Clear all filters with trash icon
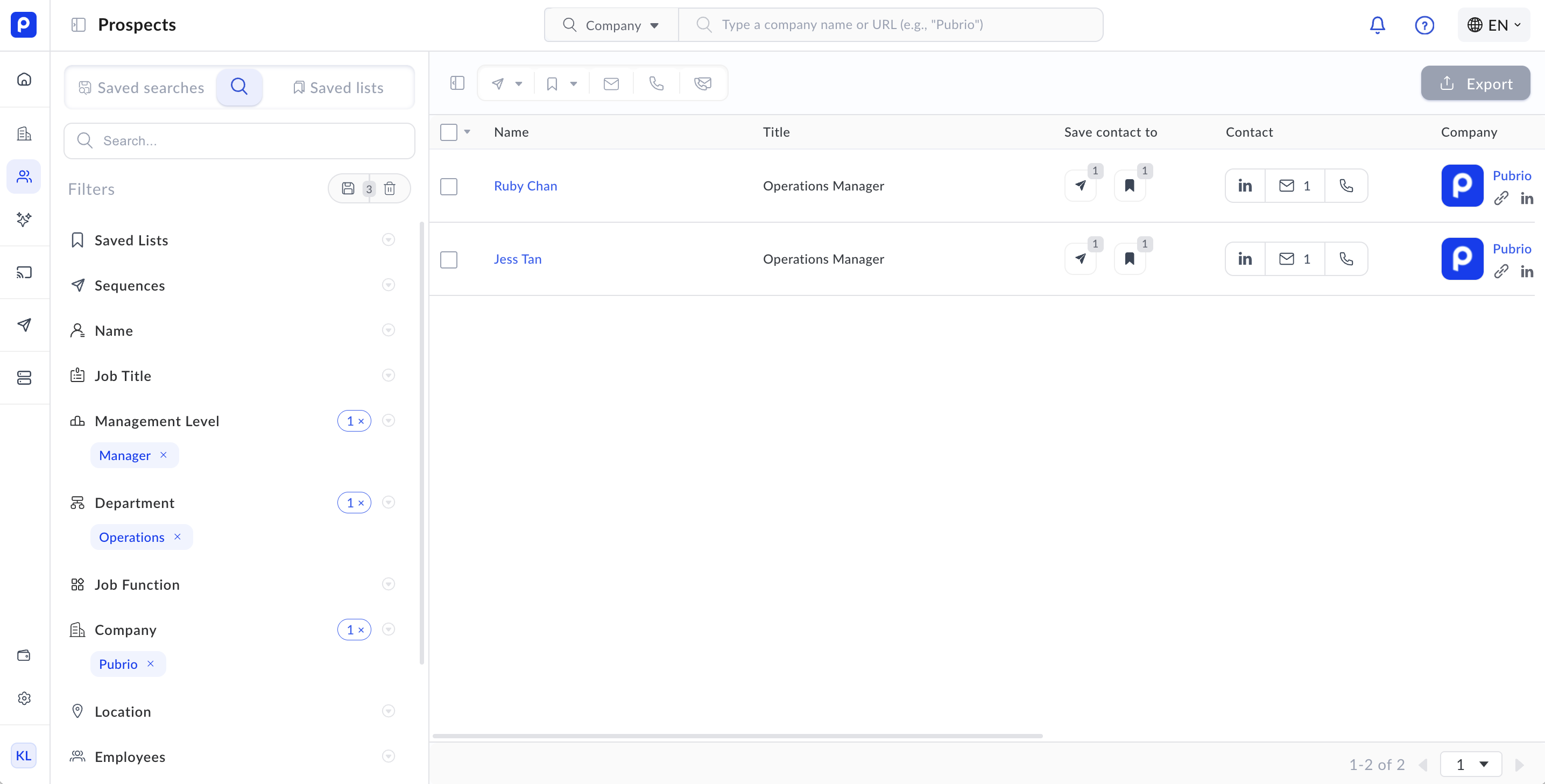The height and width of the screenshot is (784, 1545). 390,189
